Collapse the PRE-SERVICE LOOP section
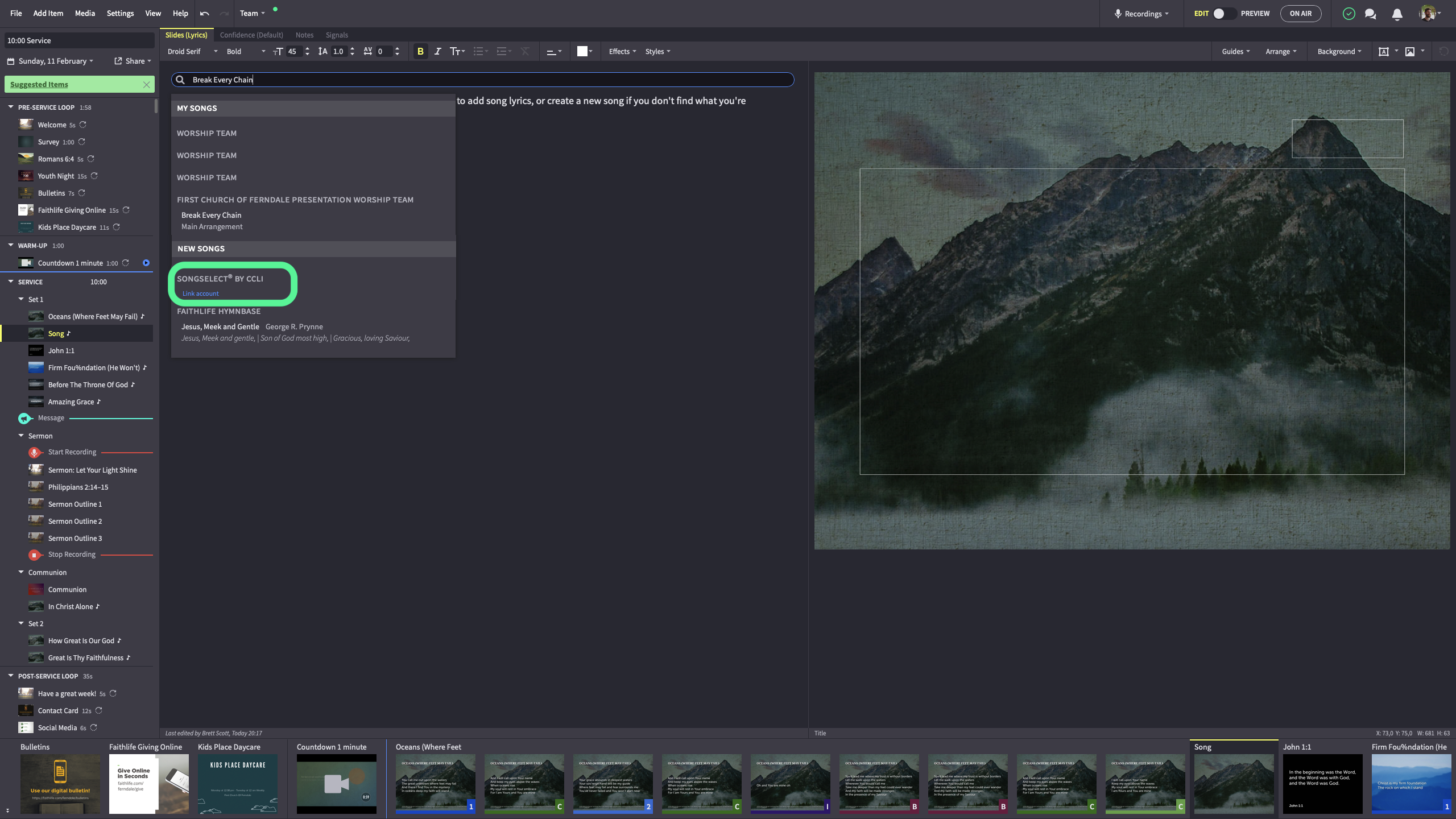The width and height of the screenshot is (1456, 819). (11, 107)
